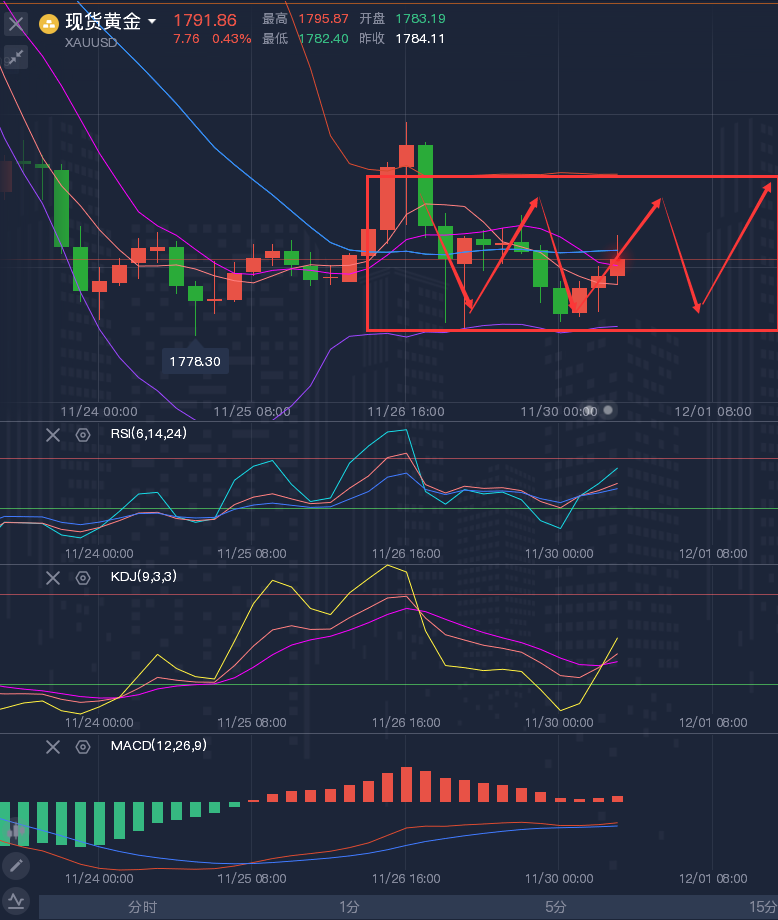Viewport: 778px width, 920px height.
Task: Select the 15分 timeframe
Action: pyautogui.click(x=762, y=907)
